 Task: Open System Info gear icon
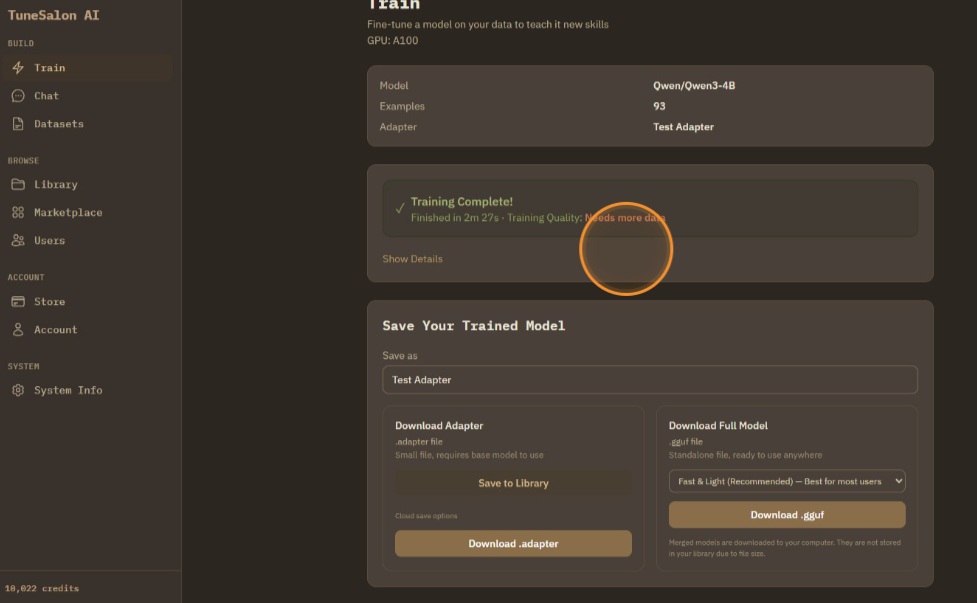pyautogui.click(x=18, y=391)
